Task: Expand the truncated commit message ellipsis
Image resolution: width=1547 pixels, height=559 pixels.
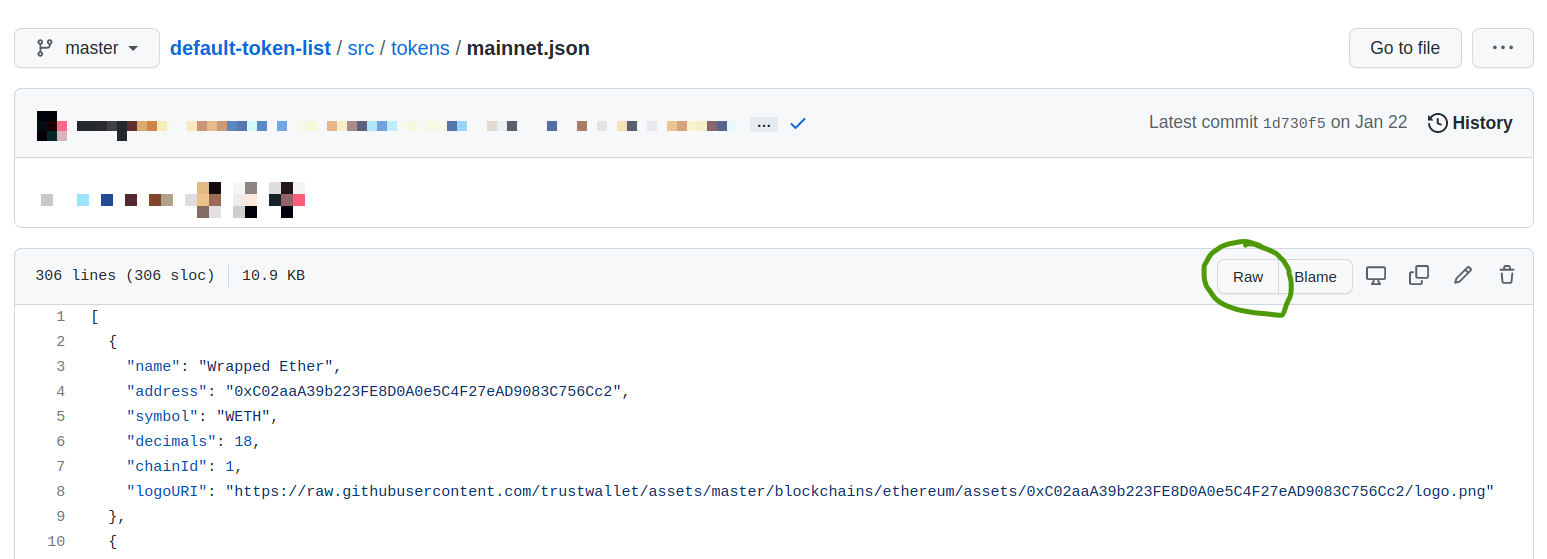Action: click(x=763, y=125)
